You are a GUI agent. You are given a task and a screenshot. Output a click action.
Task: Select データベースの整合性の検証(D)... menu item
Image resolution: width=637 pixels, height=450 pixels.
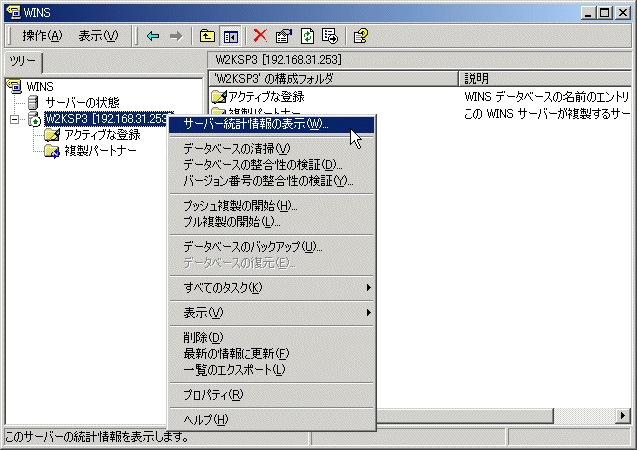point(271,165)
